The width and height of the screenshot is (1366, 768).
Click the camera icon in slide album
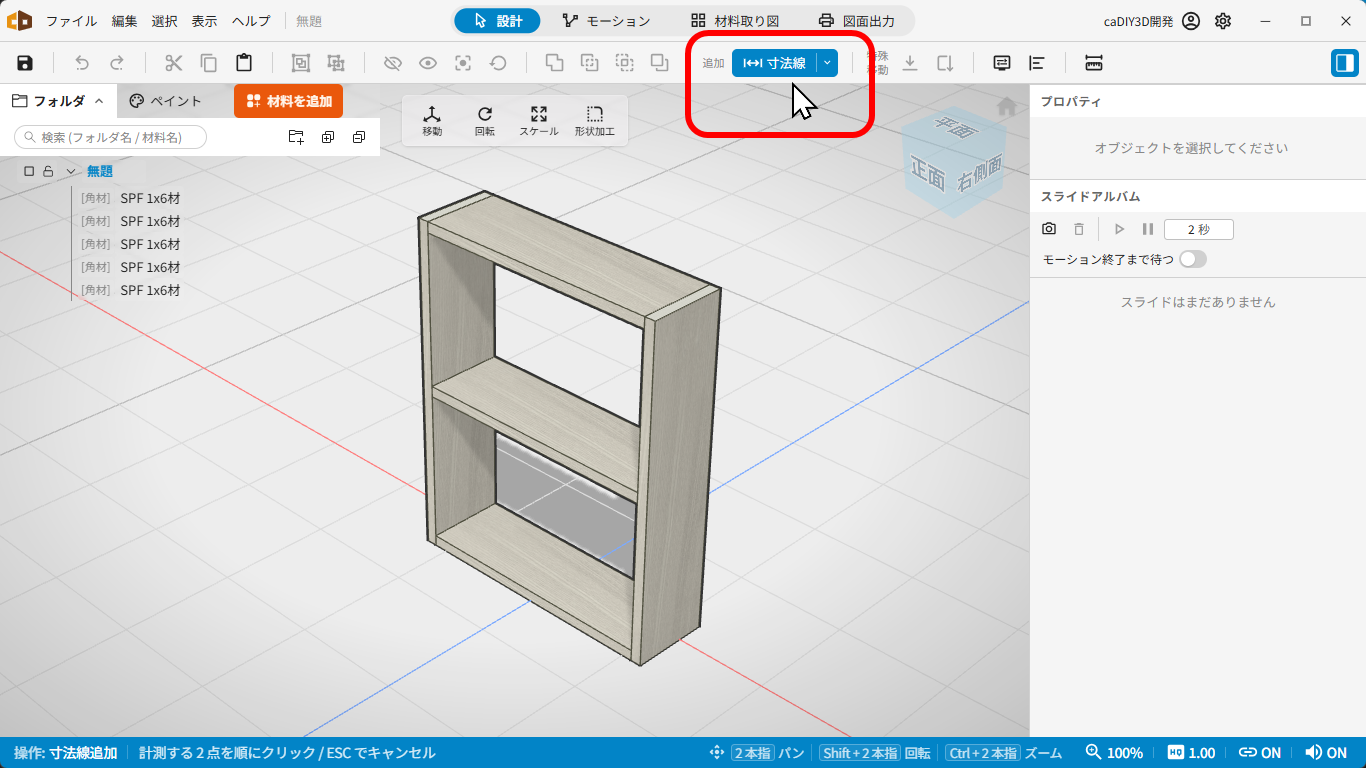click(x=1049, y=229)
